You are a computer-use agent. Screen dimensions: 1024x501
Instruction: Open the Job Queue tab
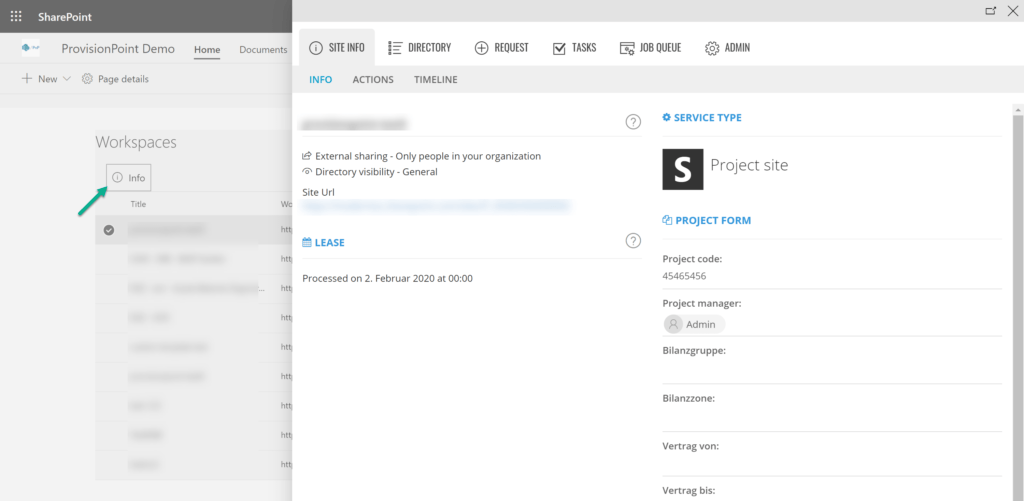650,48
